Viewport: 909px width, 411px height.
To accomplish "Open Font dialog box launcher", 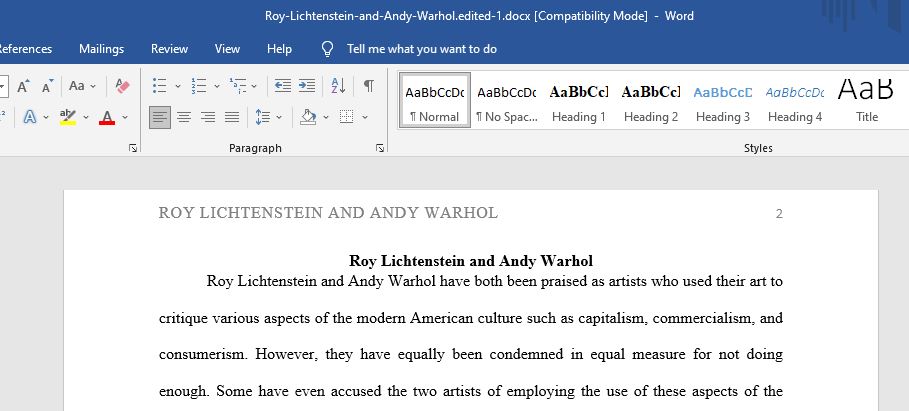I will click(133, 148).
